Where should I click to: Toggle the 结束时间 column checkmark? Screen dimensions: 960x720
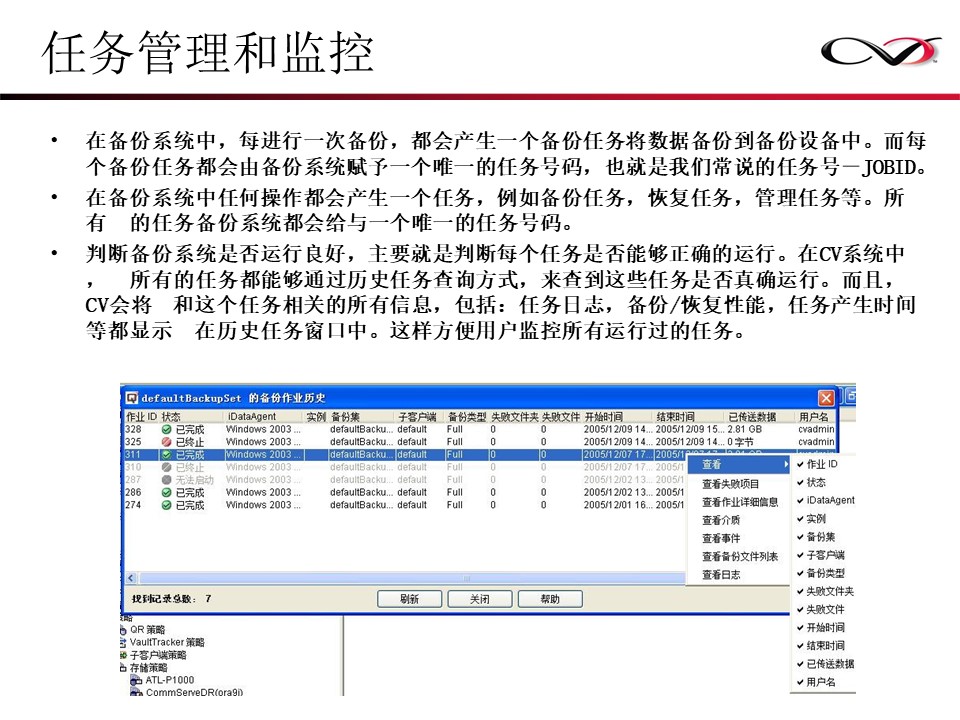coord(800,646)
